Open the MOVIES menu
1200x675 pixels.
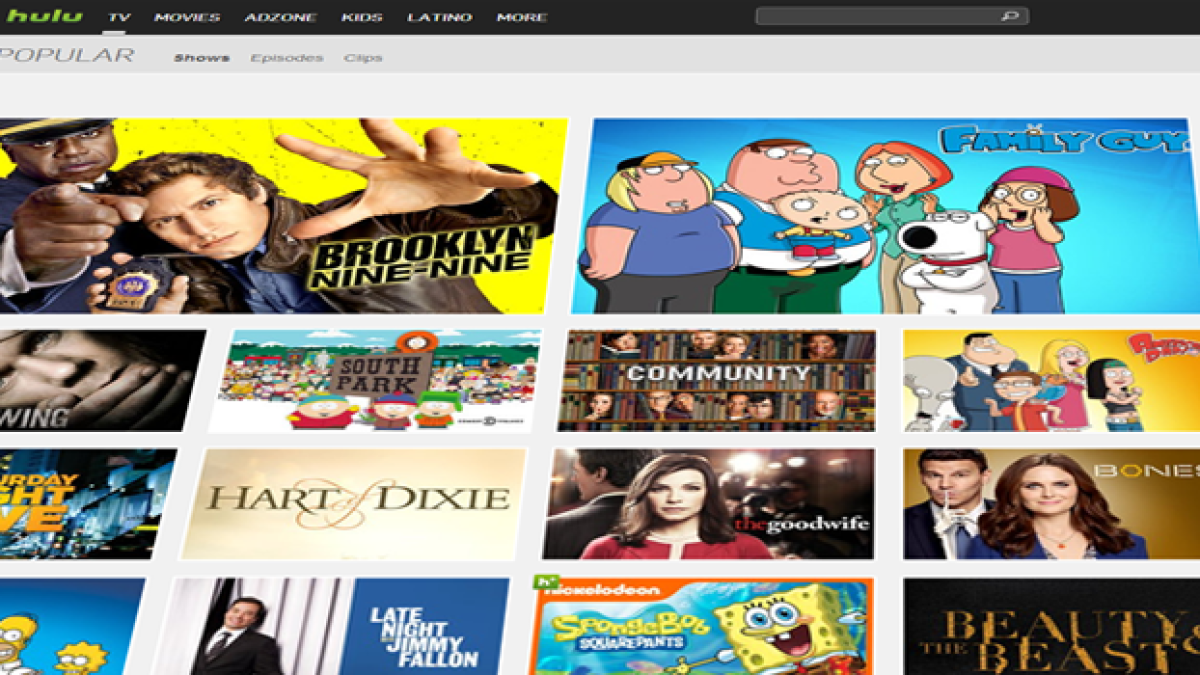(187, 18)
